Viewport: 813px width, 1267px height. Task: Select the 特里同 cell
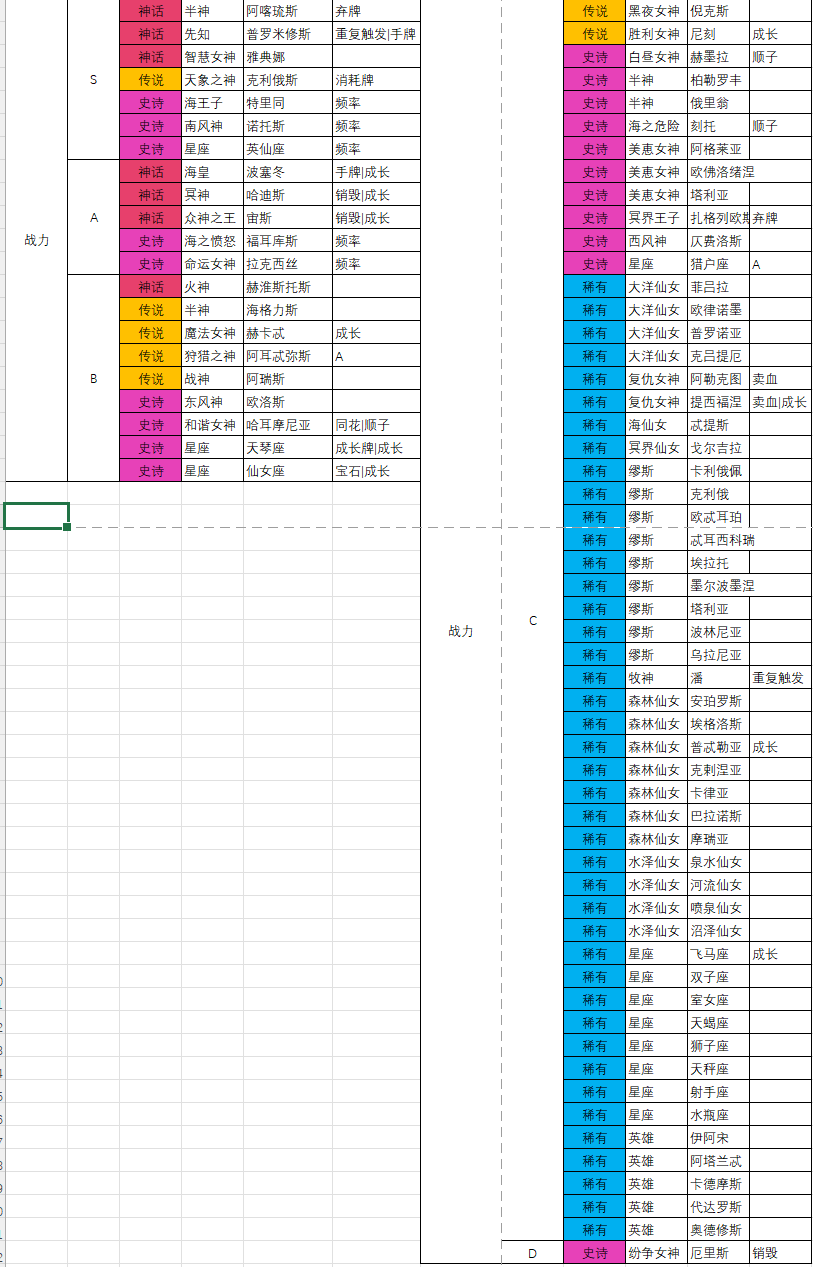click(287, 103)
